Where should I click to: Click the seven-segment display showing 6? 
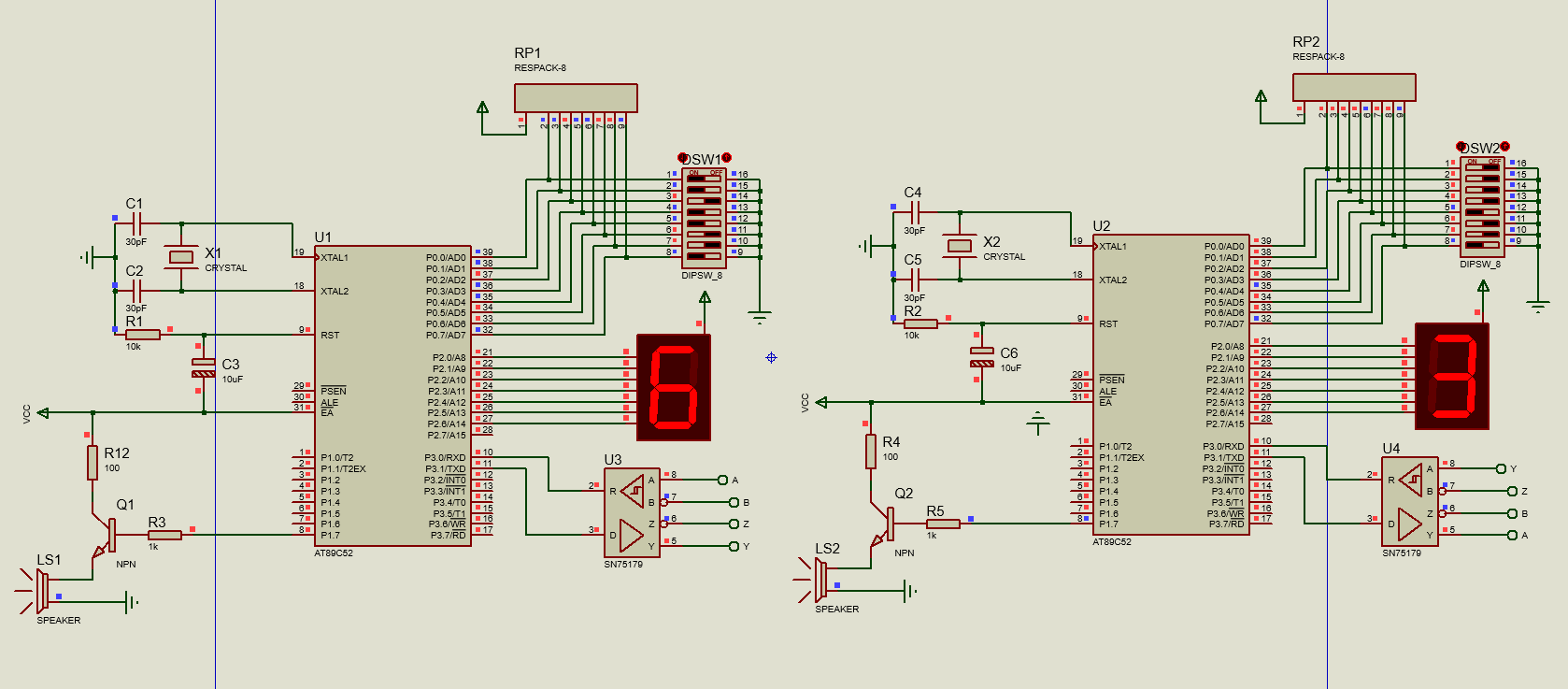click(674, 387)
